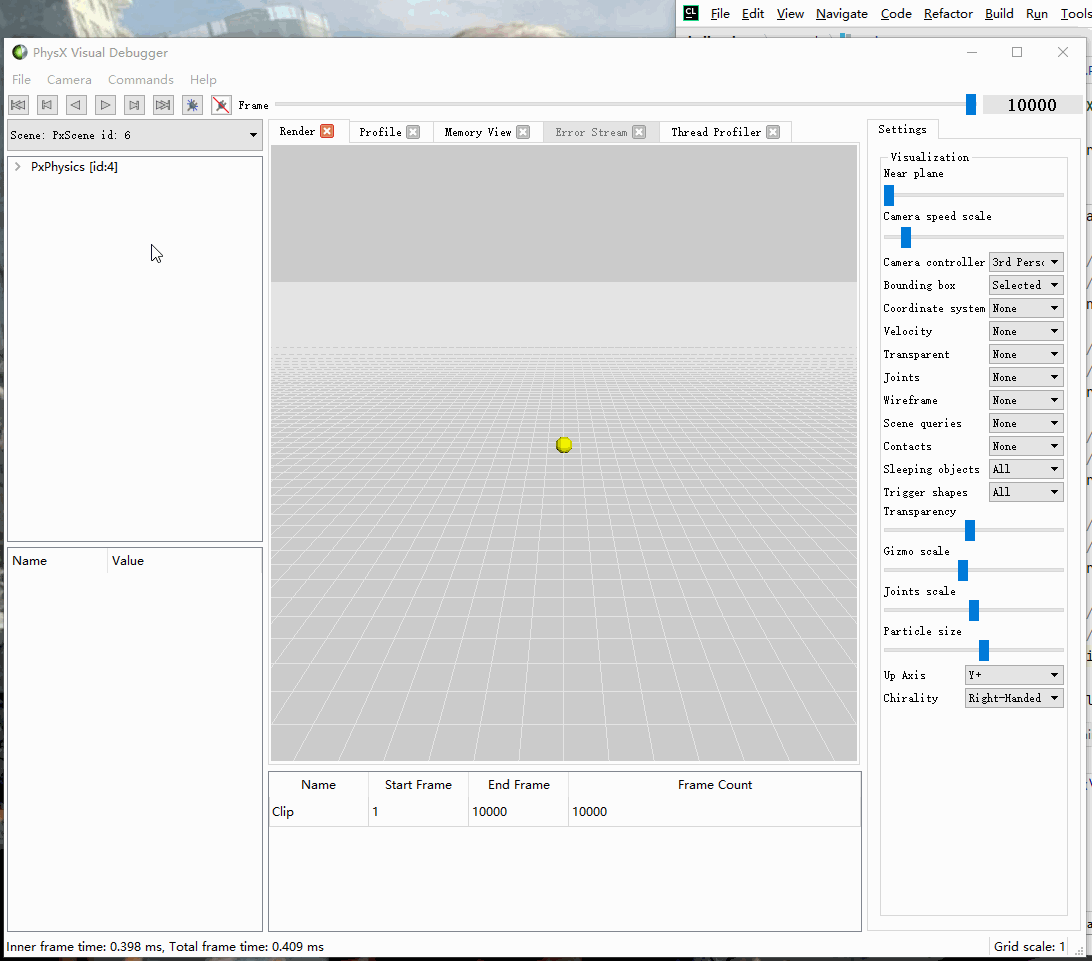Click the PhysX Visual Debugger logo icon

tap(20, 52)
